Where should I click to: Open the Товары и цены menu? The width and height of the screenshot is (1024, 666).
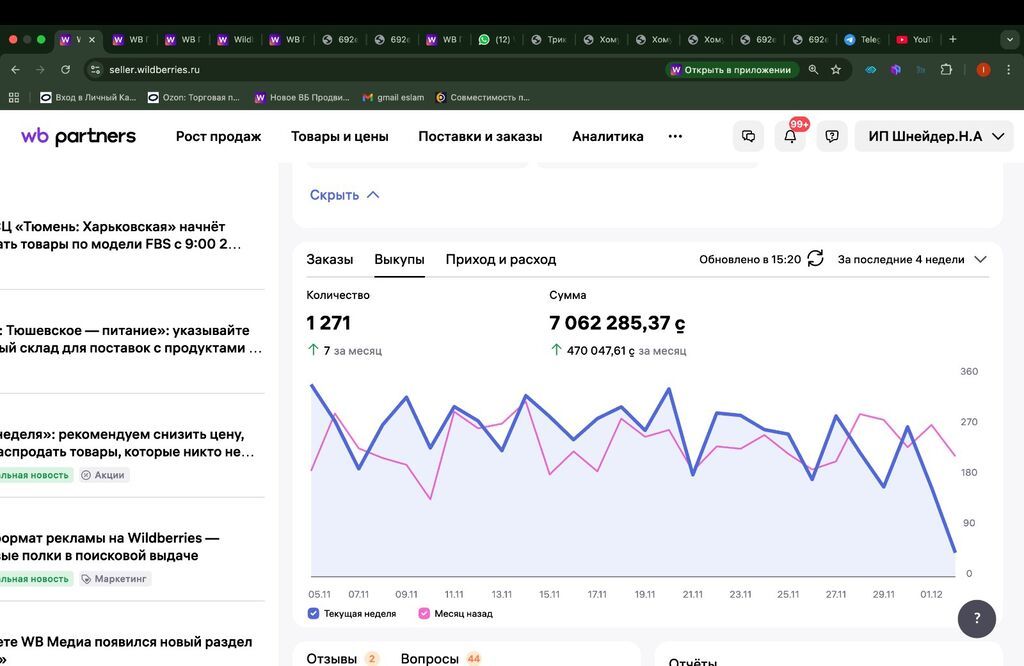pyautogui.click(x=340, y=136)
